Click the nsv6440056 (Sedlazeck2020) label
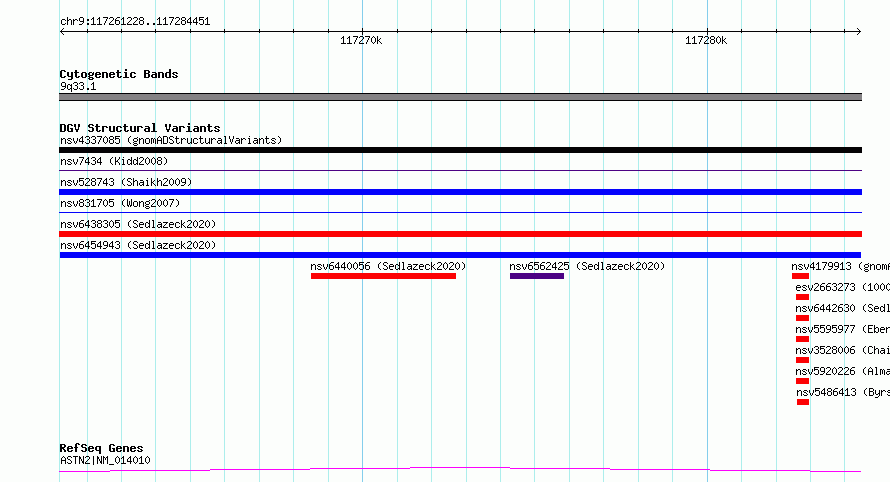The height and width of the screenshot is (482, 890). pos(388,266)
